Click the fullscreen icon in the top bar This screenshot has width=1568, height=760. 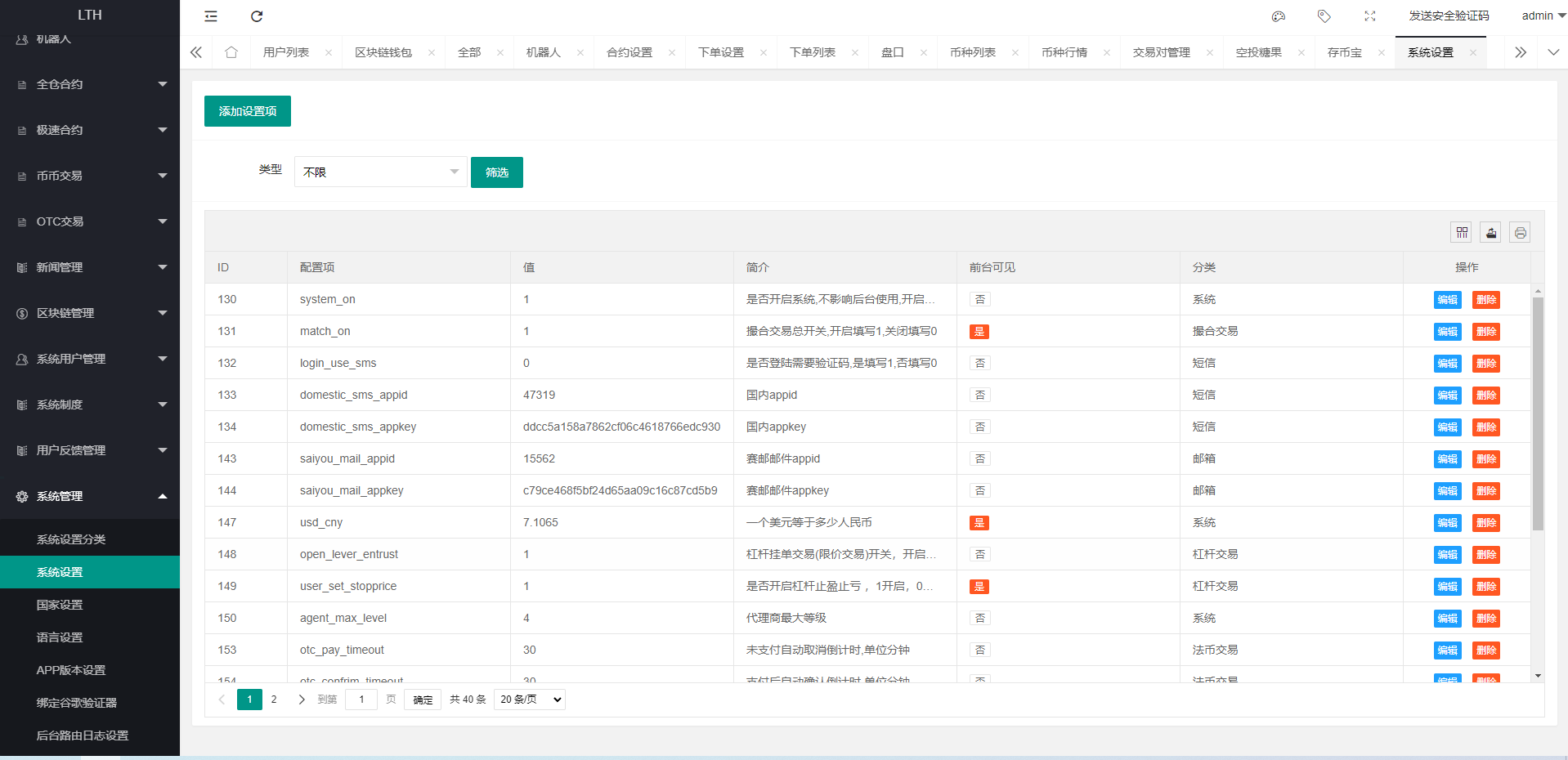point(1370,16)
